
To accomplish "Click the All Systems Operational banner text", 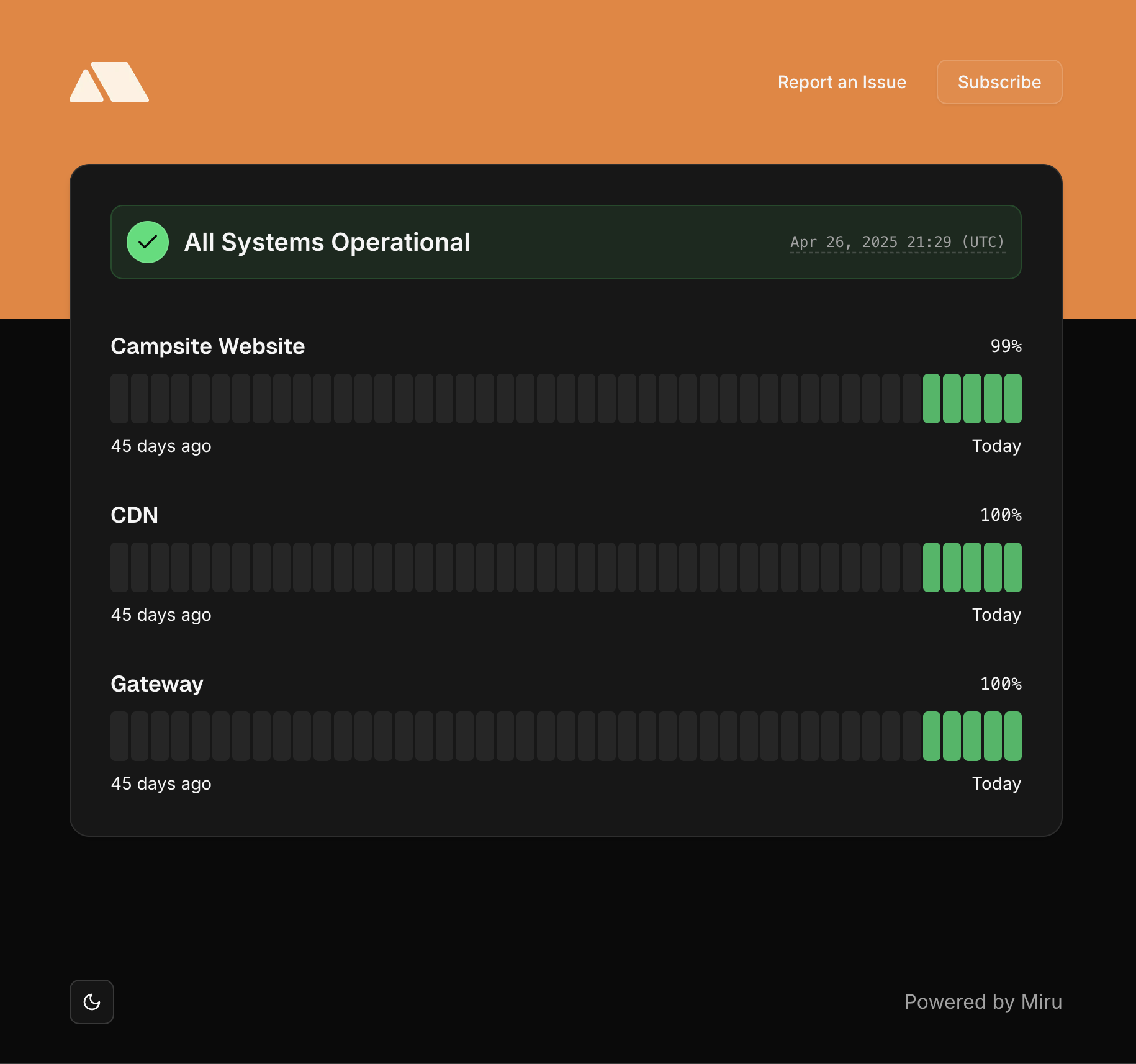I will (x=327, y=242).
